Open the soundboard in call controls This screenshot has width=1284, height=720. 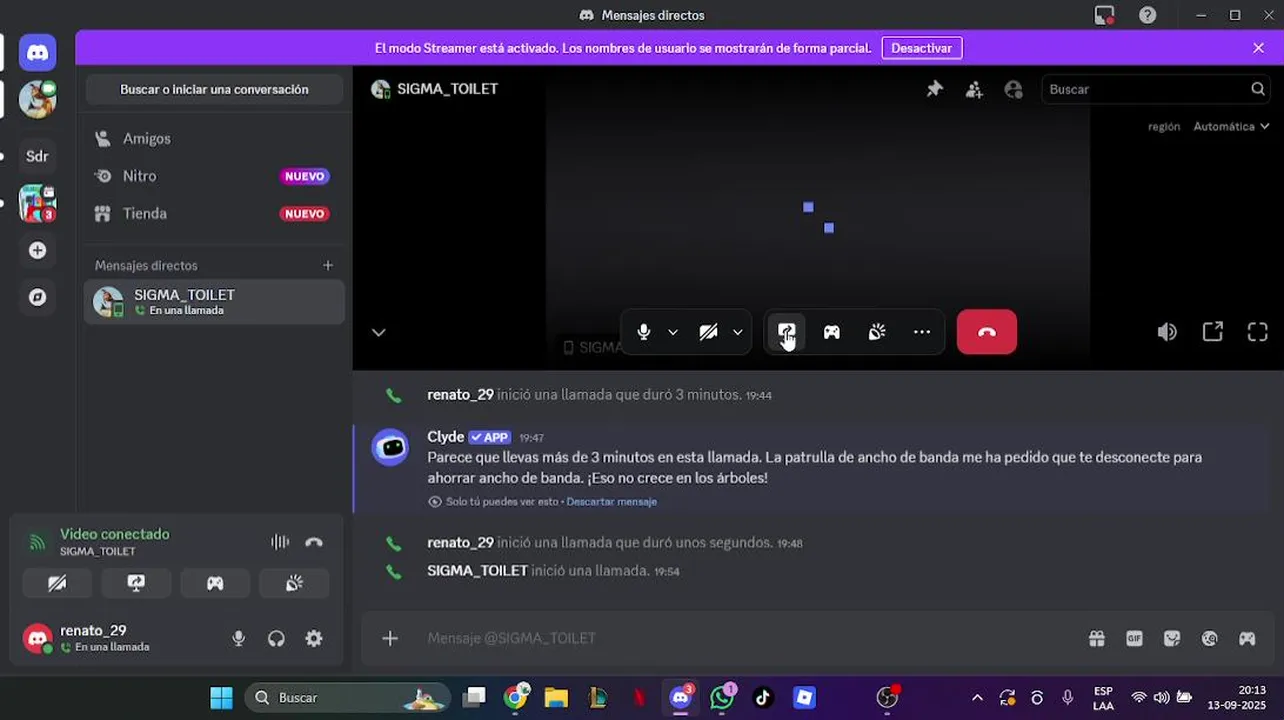[877, 332]
